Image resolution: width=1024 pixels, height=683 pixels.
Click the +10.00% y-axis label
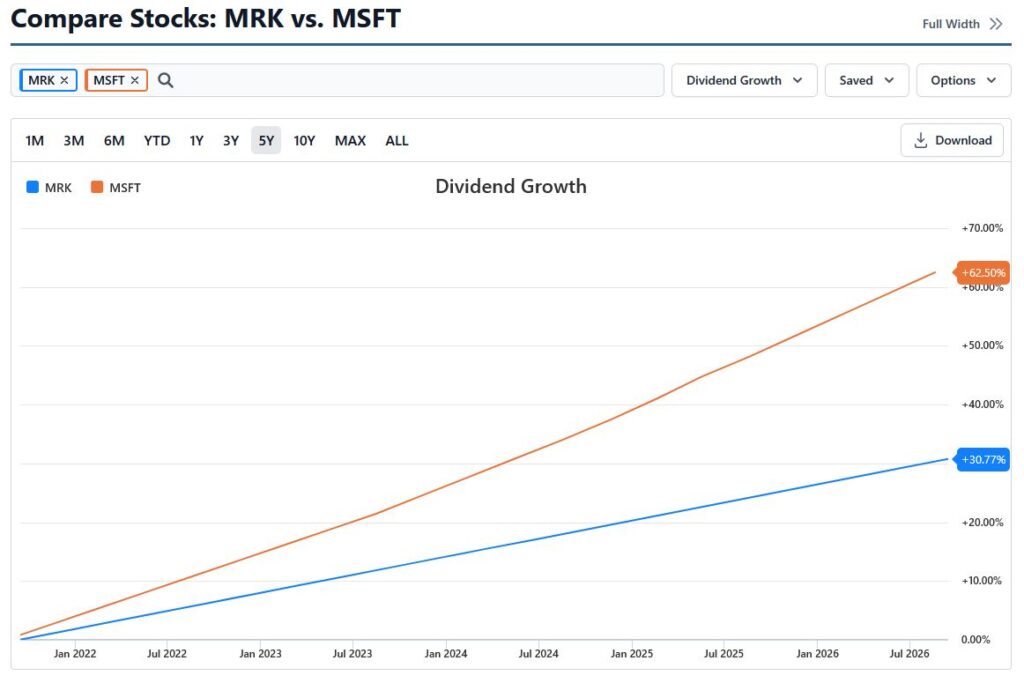[x=982, y=580]
